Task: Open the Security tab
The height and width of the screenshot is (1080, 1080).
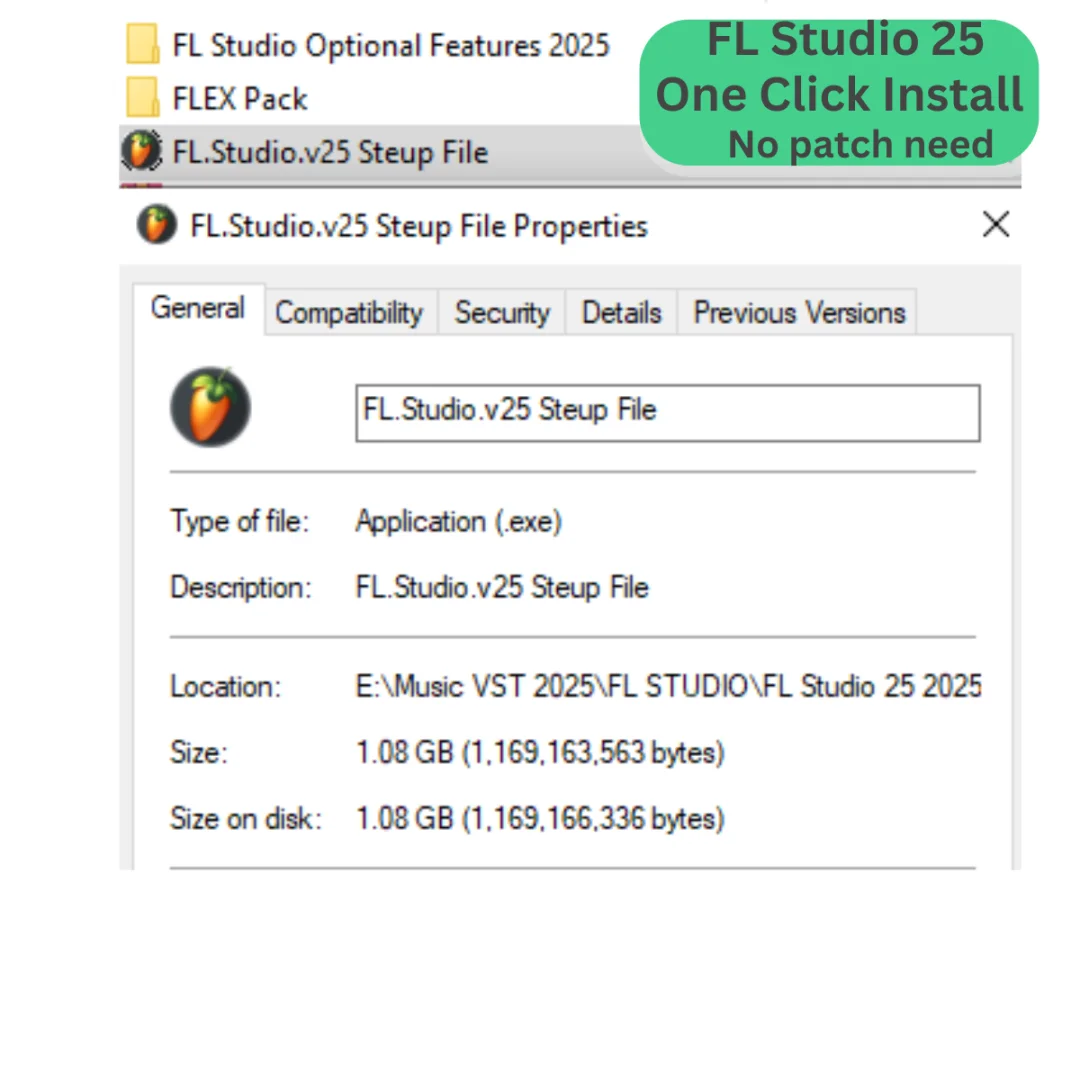Action: (502, 313)
